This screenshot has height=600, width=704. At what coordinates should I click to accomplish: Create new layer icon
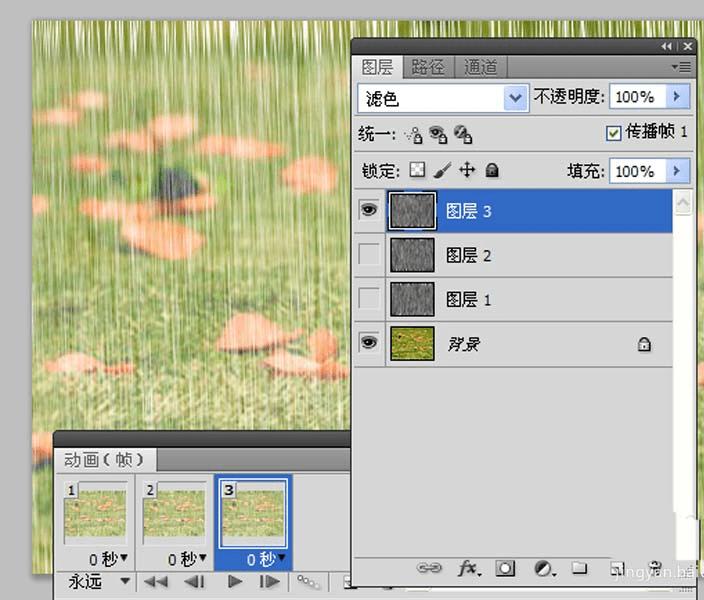(x=617, y=569)
